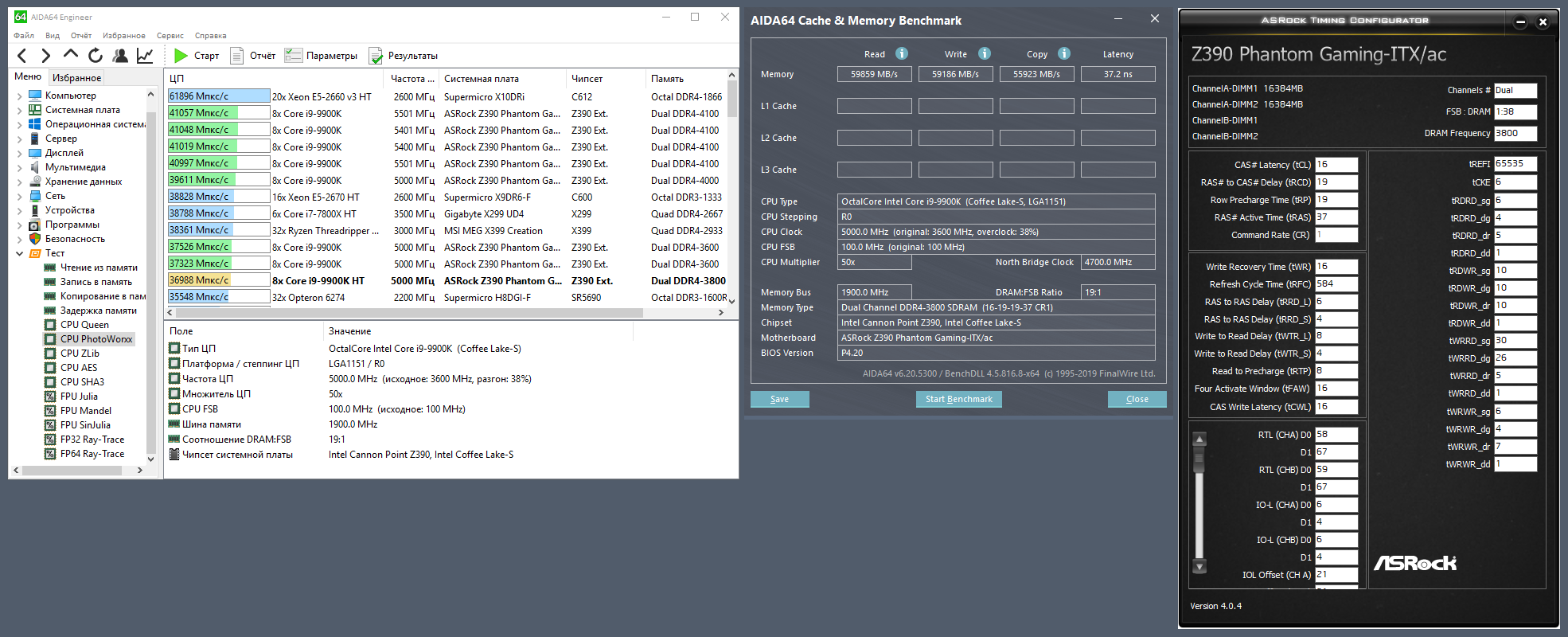Select the Сеть network icon
The image size is (1568, 637).
35,196
